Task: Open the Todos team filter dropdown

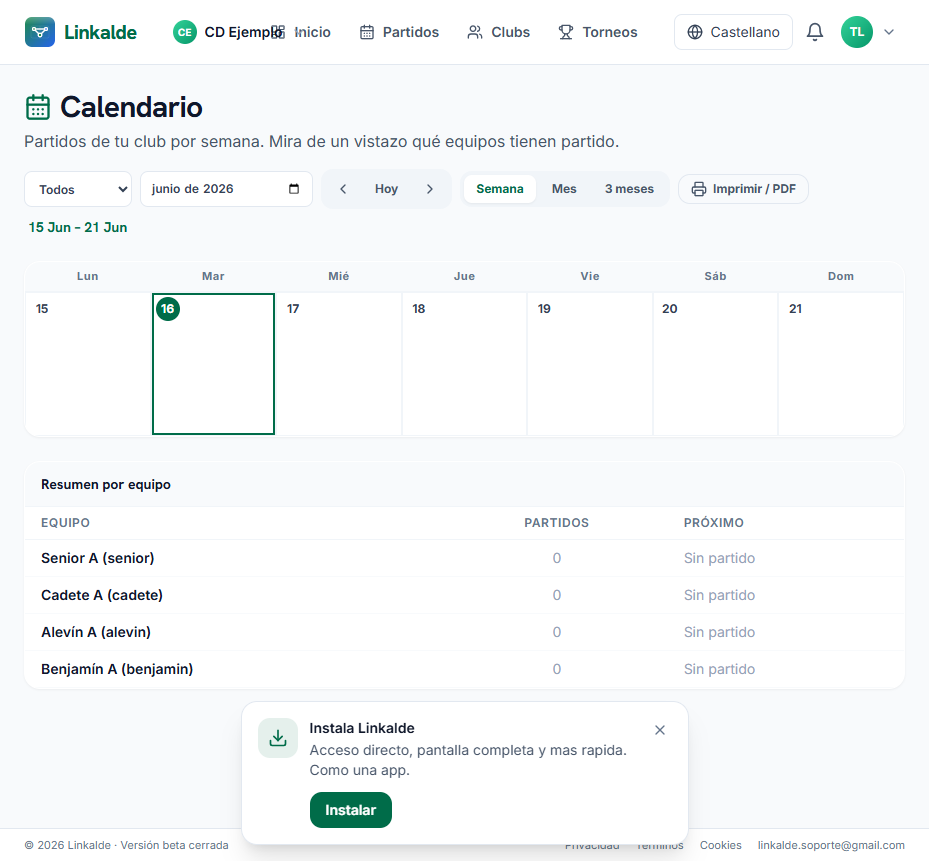Action: [78, 189]
